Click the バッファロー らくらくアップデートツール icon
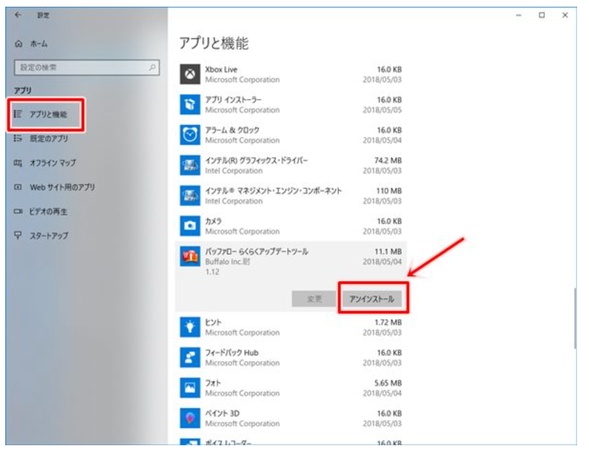589x450 pixels. tap(190, 256)
